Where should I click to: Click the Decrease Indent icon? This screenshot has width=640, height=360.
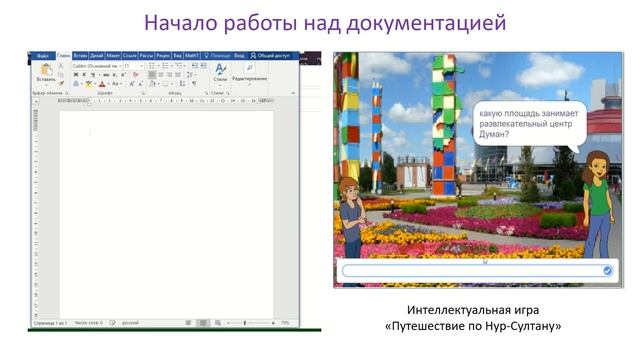(x=195, y=66)
